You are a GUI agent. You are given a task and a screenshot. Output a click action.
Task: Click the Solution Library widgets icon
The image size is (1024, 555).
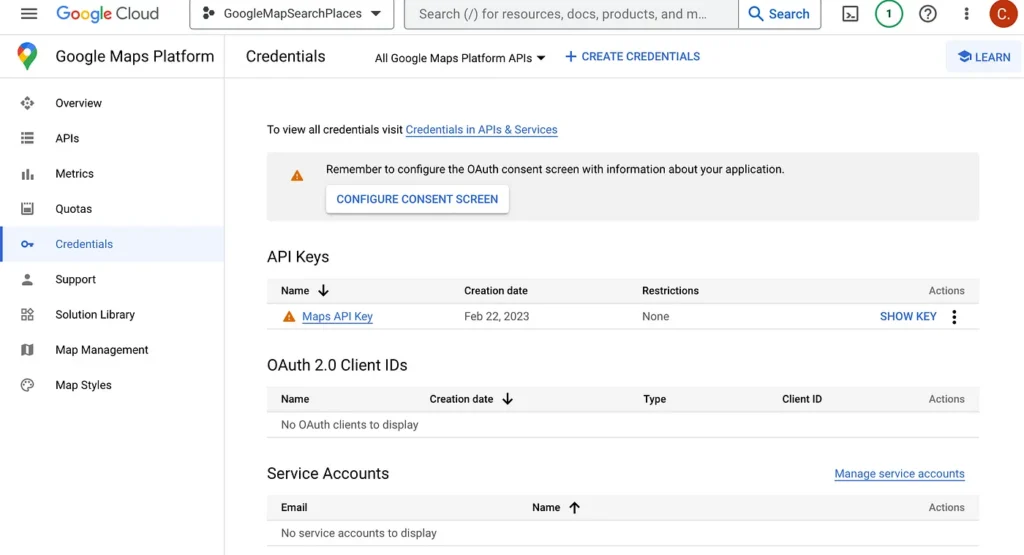click(x=27, y=315)
